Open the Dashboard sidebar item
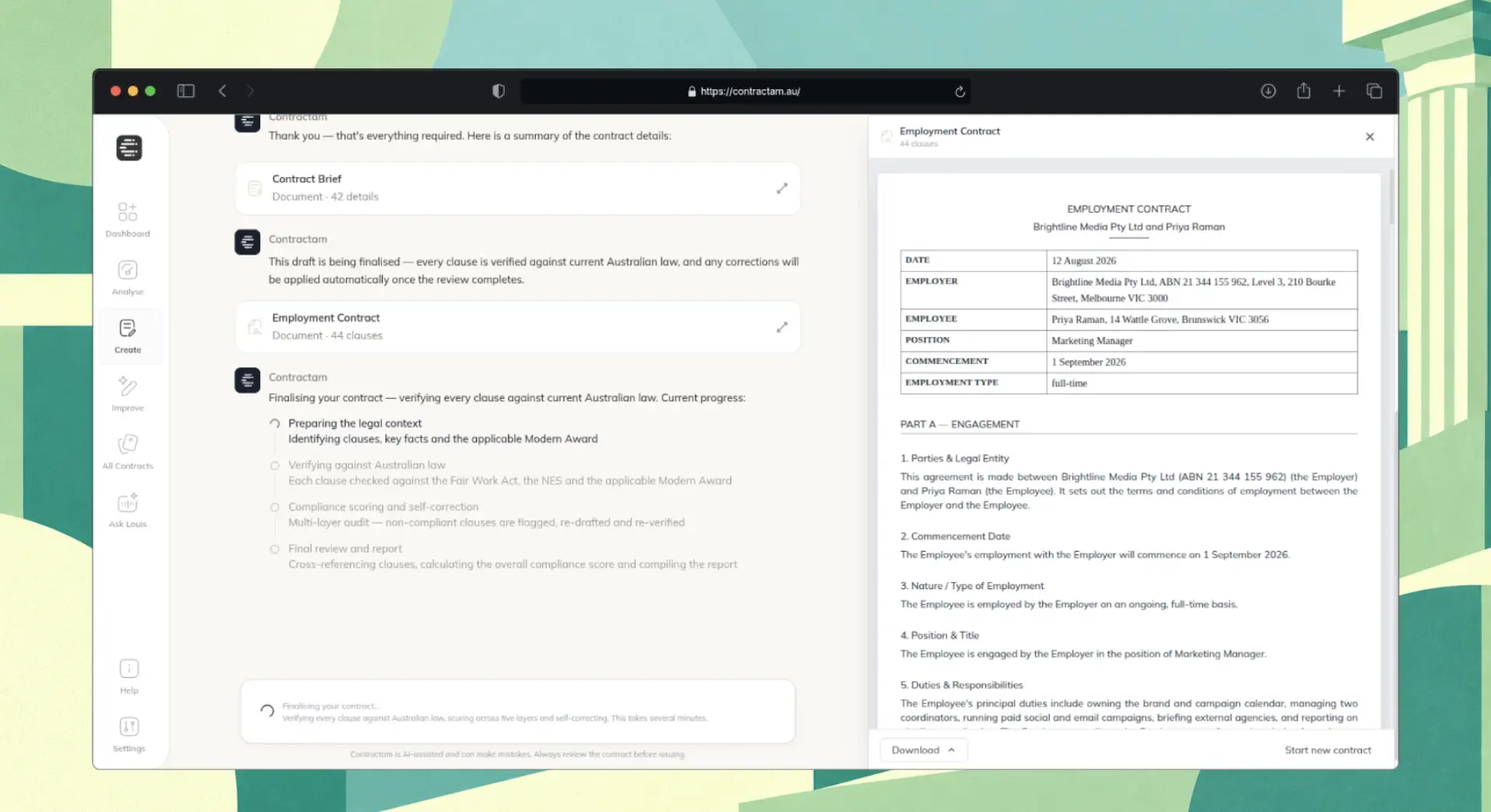Image resolution: width=1491 pixels, height=812 pixels. tap(128, 220)
